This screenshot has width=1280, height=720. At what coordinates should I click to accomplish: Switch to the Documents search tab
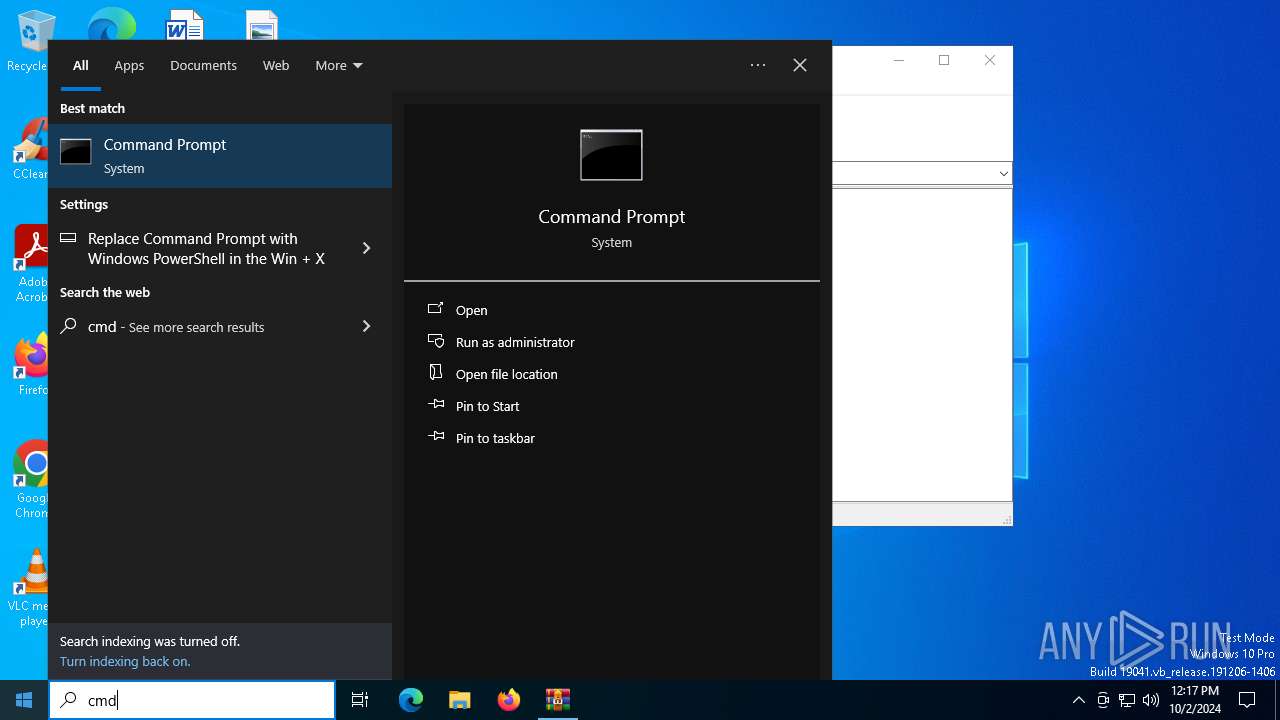pos(203,65)
